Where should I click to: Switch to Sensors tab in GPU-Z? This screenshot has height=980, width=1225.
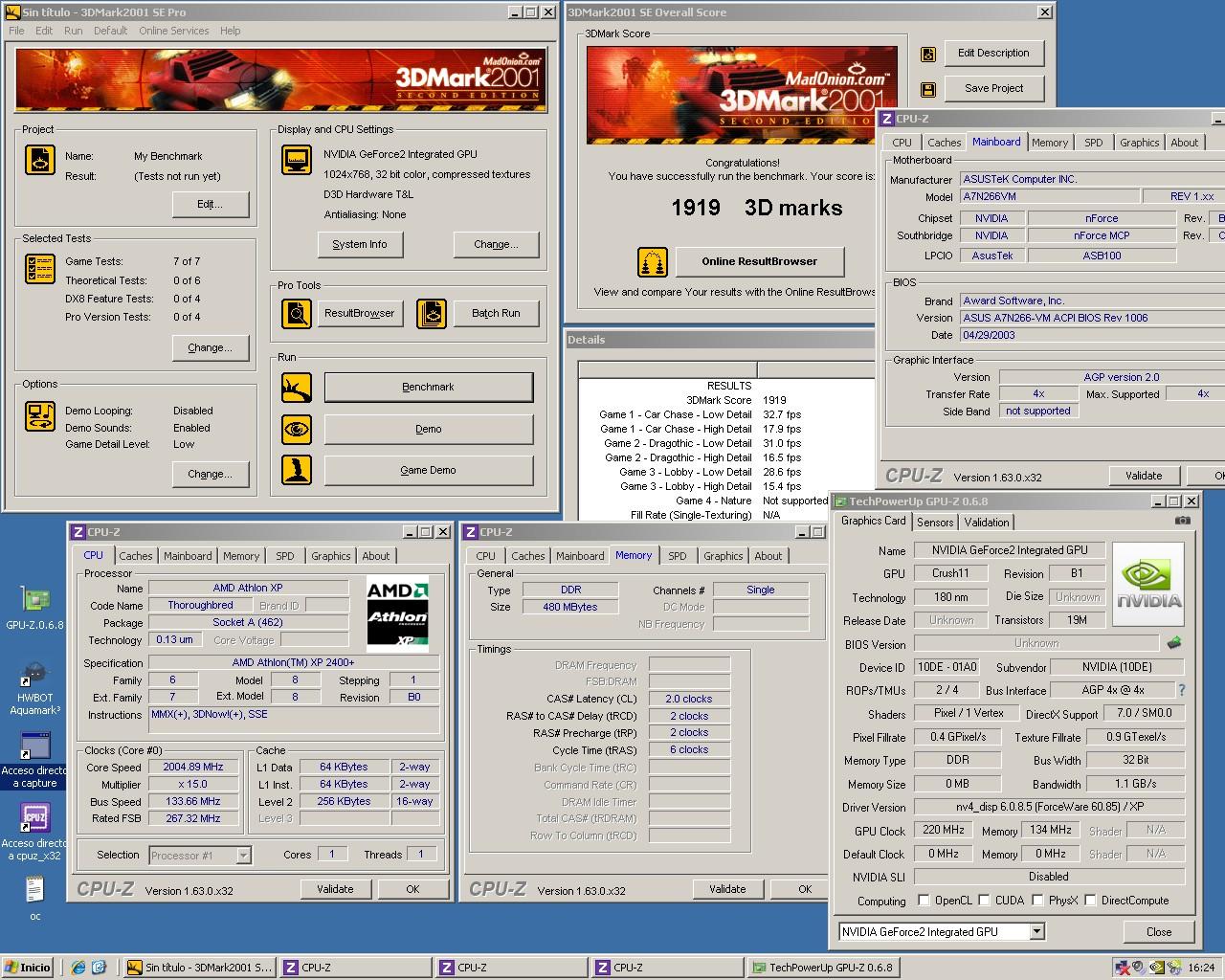coord(935,523)
